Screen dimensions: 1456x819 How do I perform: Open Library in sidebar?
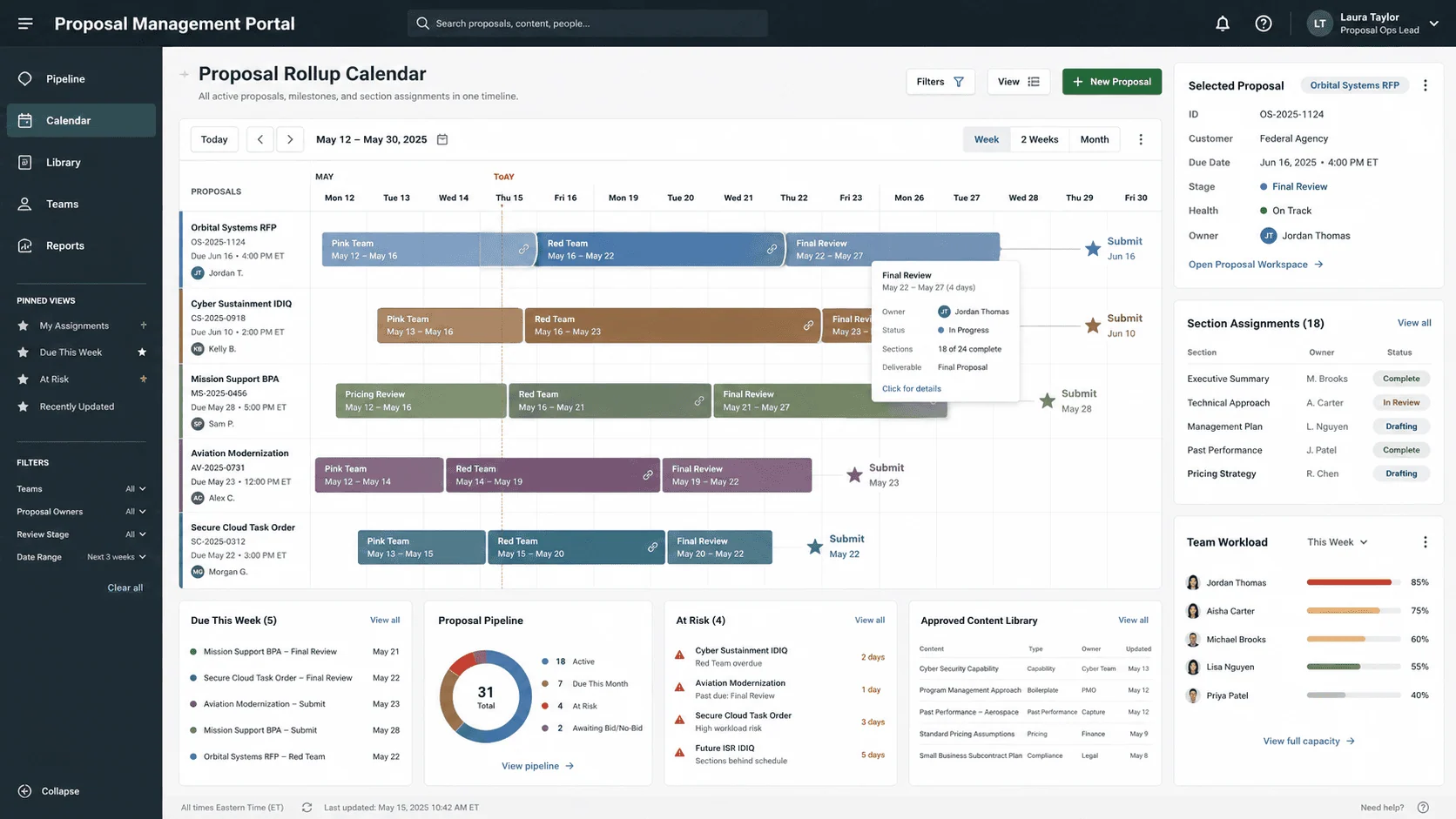(x=81, y=163)
